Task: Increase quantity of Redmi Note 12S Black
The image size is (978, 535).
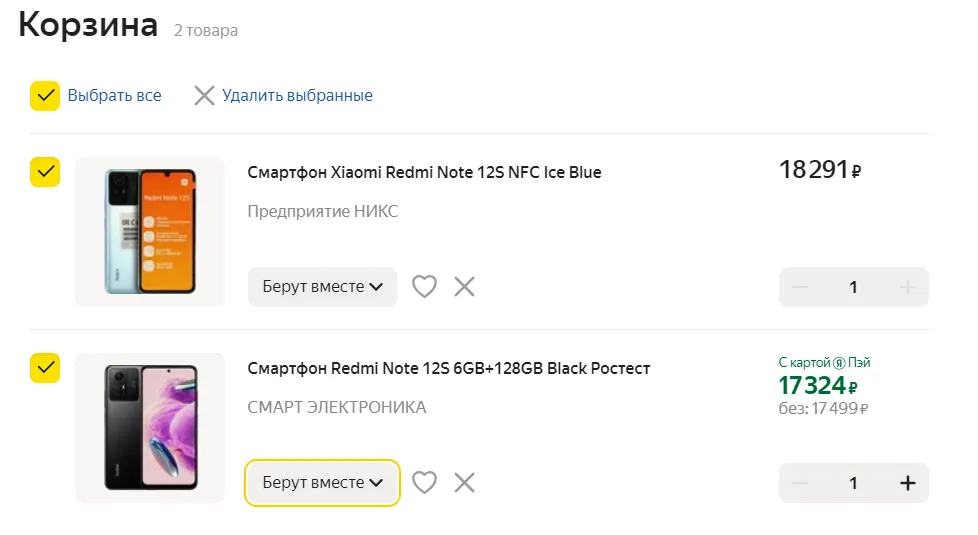Action: coord(907,483)
